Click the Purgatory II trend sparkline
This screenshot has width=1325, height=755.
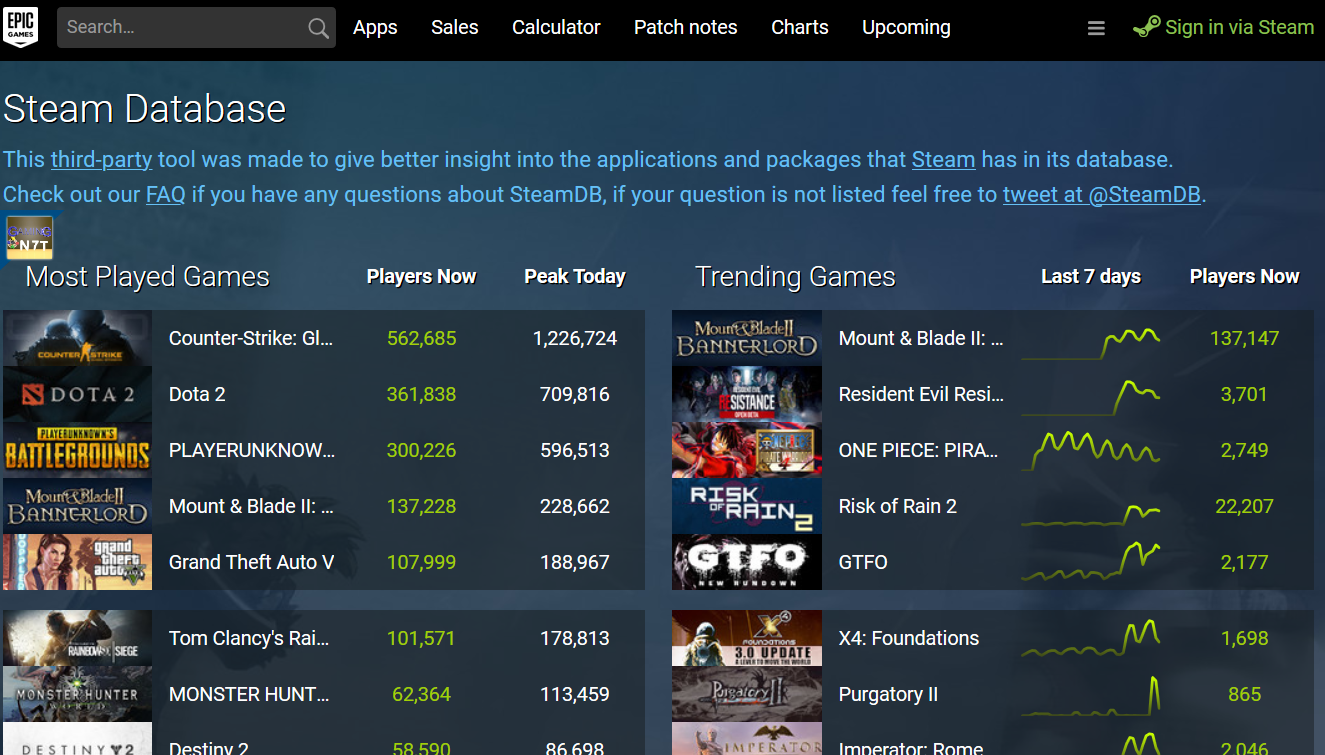pyautogui.click(x=1091, y=694)
